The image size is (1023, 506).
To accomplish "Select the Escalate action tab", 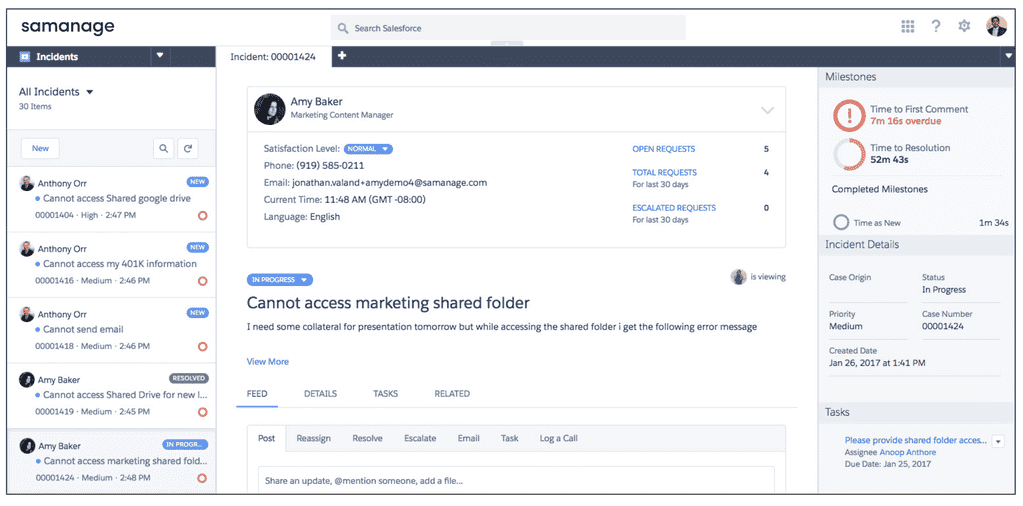I will 420,438.
